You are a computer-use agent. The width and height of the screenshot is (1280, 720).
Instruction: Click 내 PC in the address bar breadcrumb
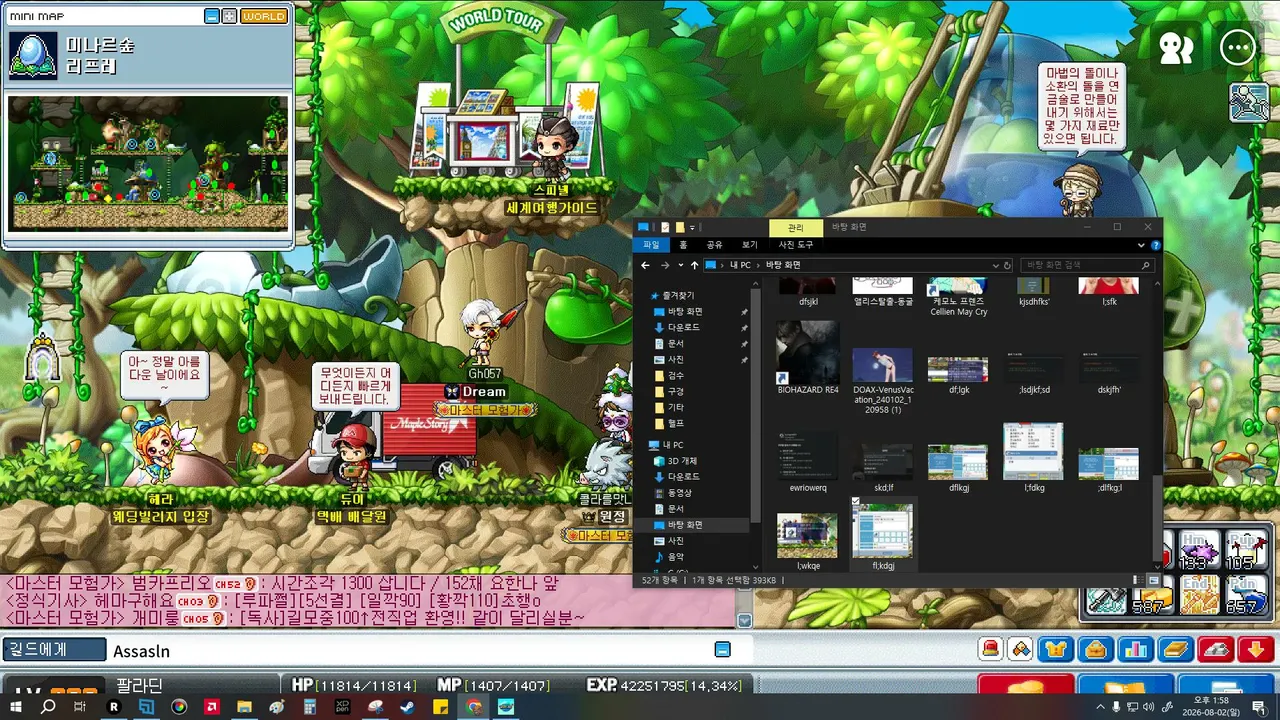tap(740, 265)
